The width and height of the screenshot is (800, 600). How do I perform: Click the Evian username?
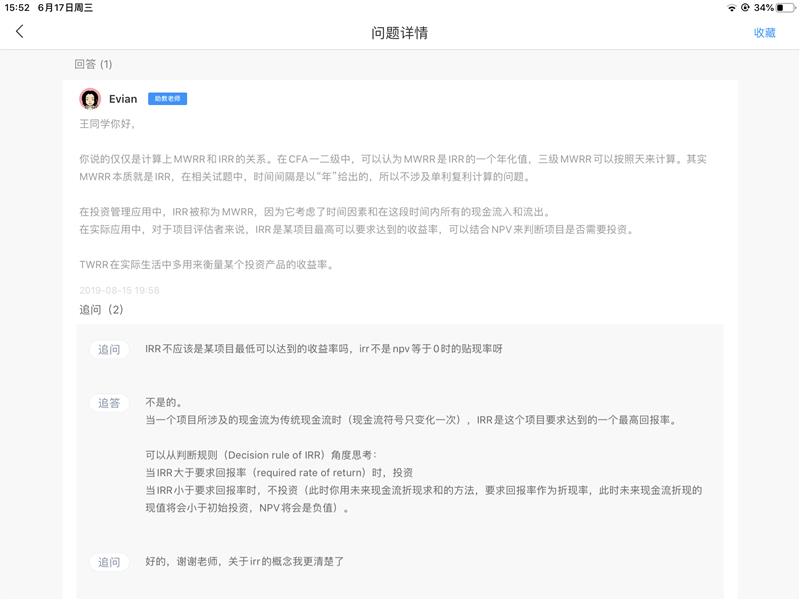click(x=122, y=99)
